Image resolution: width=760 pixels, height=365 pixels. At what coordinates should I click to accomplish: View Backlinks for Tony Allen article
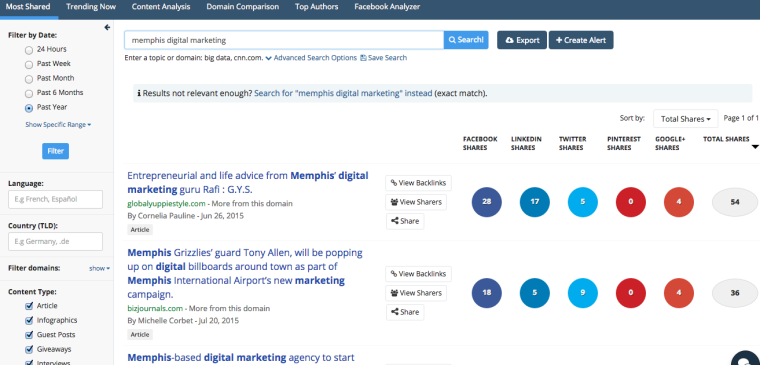pyautogui.click(x=418, y=274)
